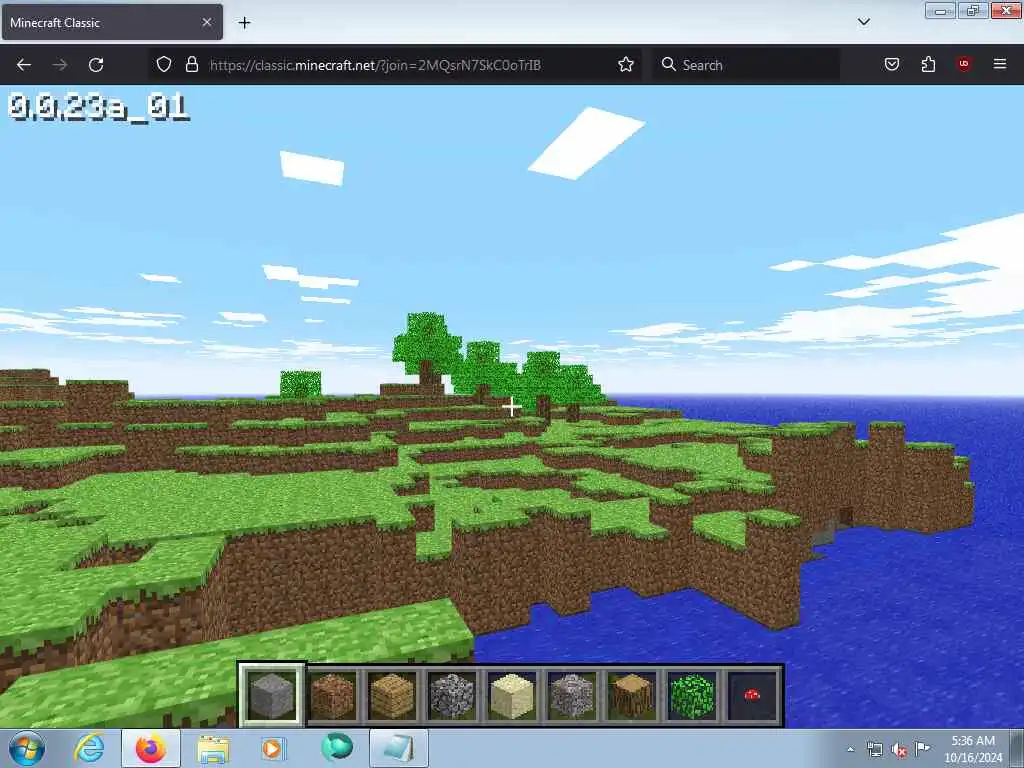Select the gravel block in hotbar
The image size is (1024, 768).
(x=572, y=696)
